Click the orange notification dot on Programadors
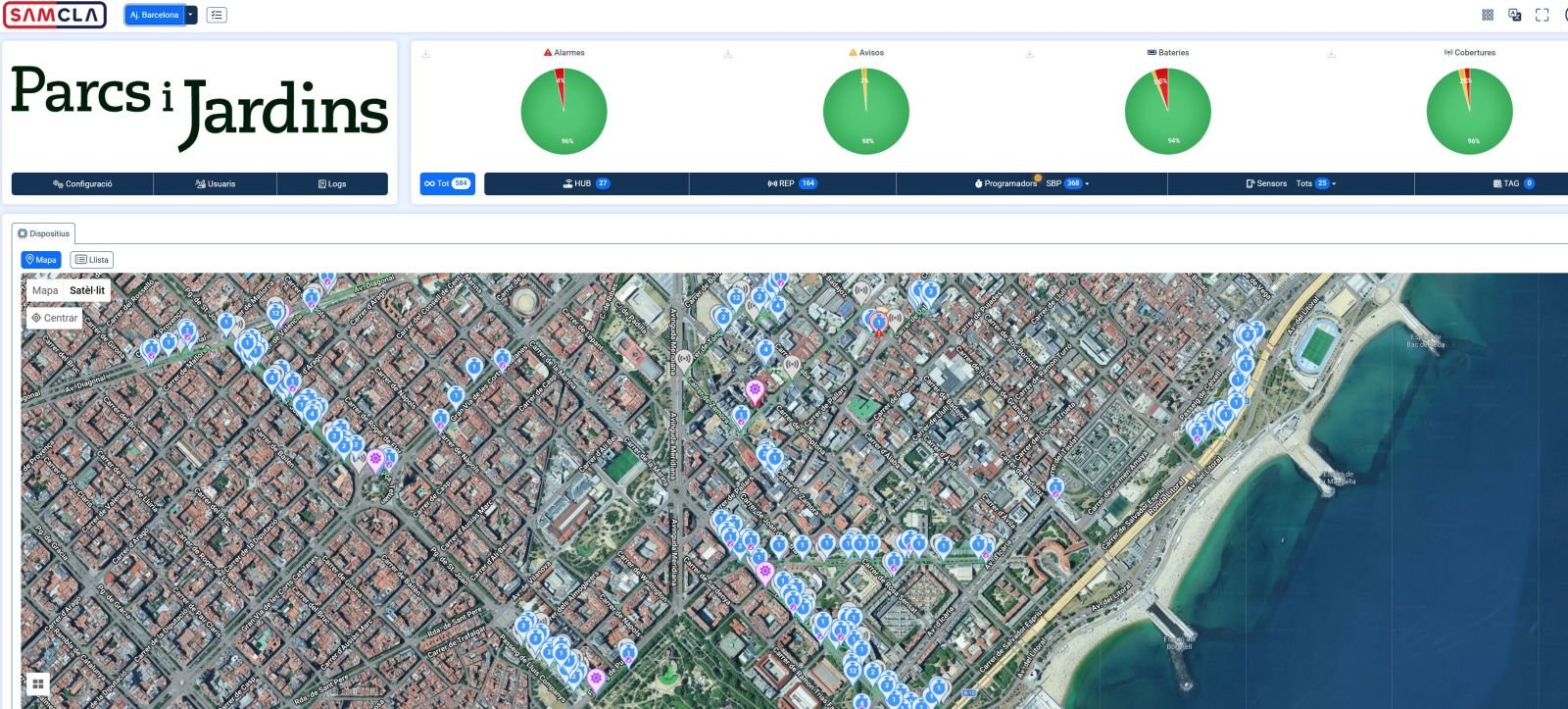 click(x=1038, y=177)
